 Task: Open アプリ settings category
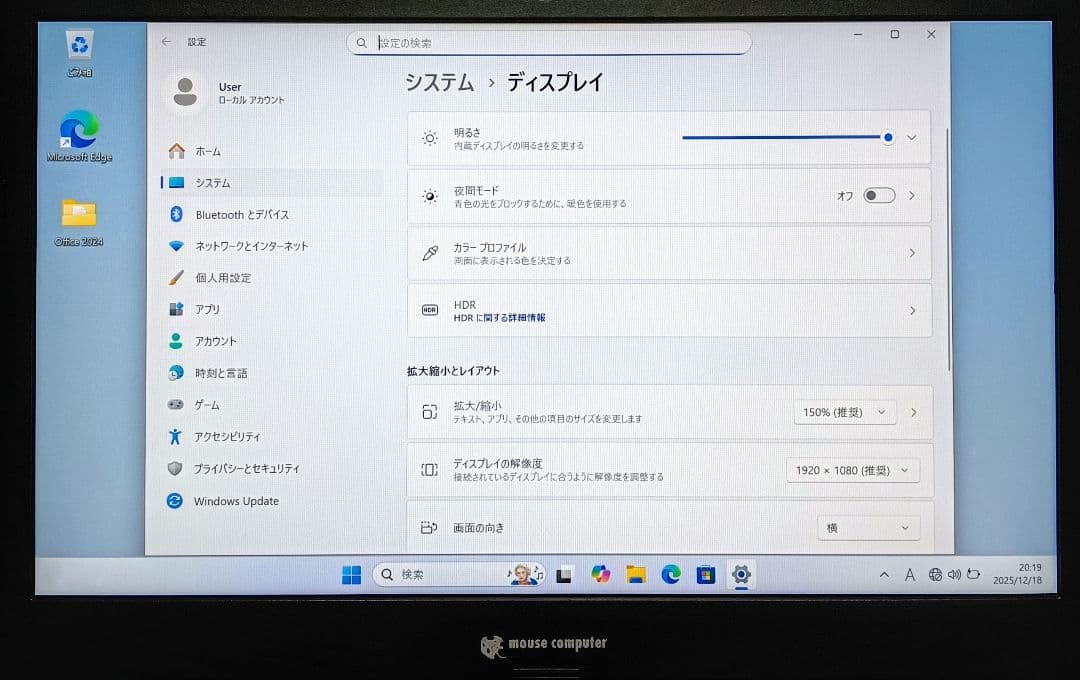pyautogui.click(x=271, y=309)
